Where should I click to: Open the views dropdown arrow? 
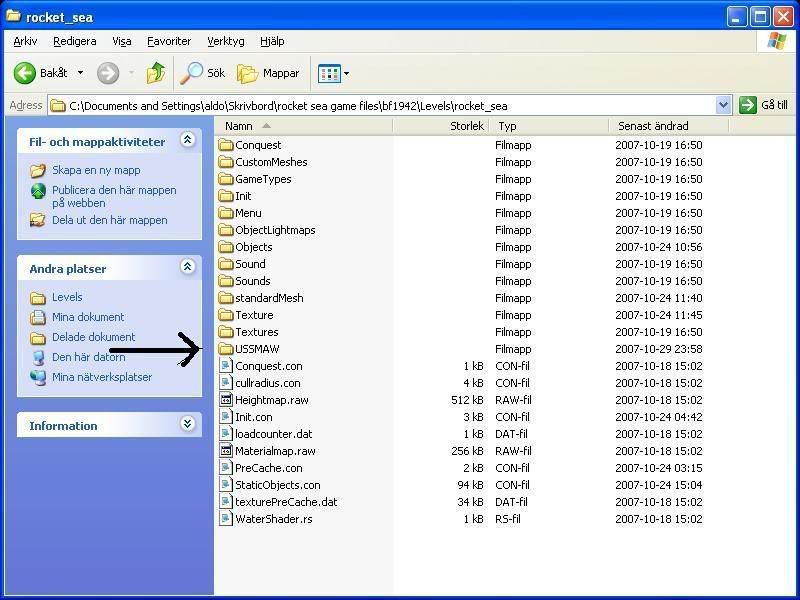346,73
